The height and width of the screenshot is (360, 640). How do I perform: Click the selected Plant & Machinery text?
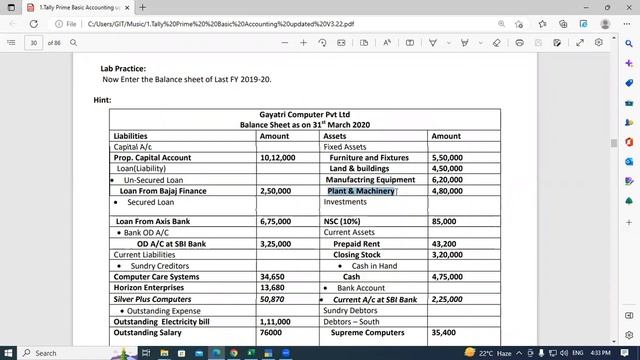point(361,191)
